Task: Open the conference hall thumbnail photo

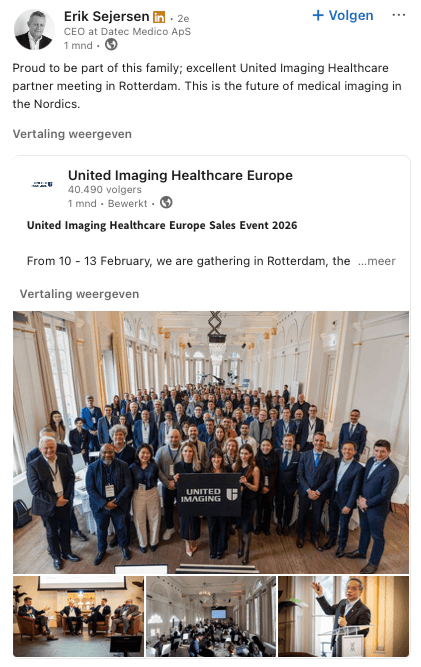Action: tap(211, 616)
